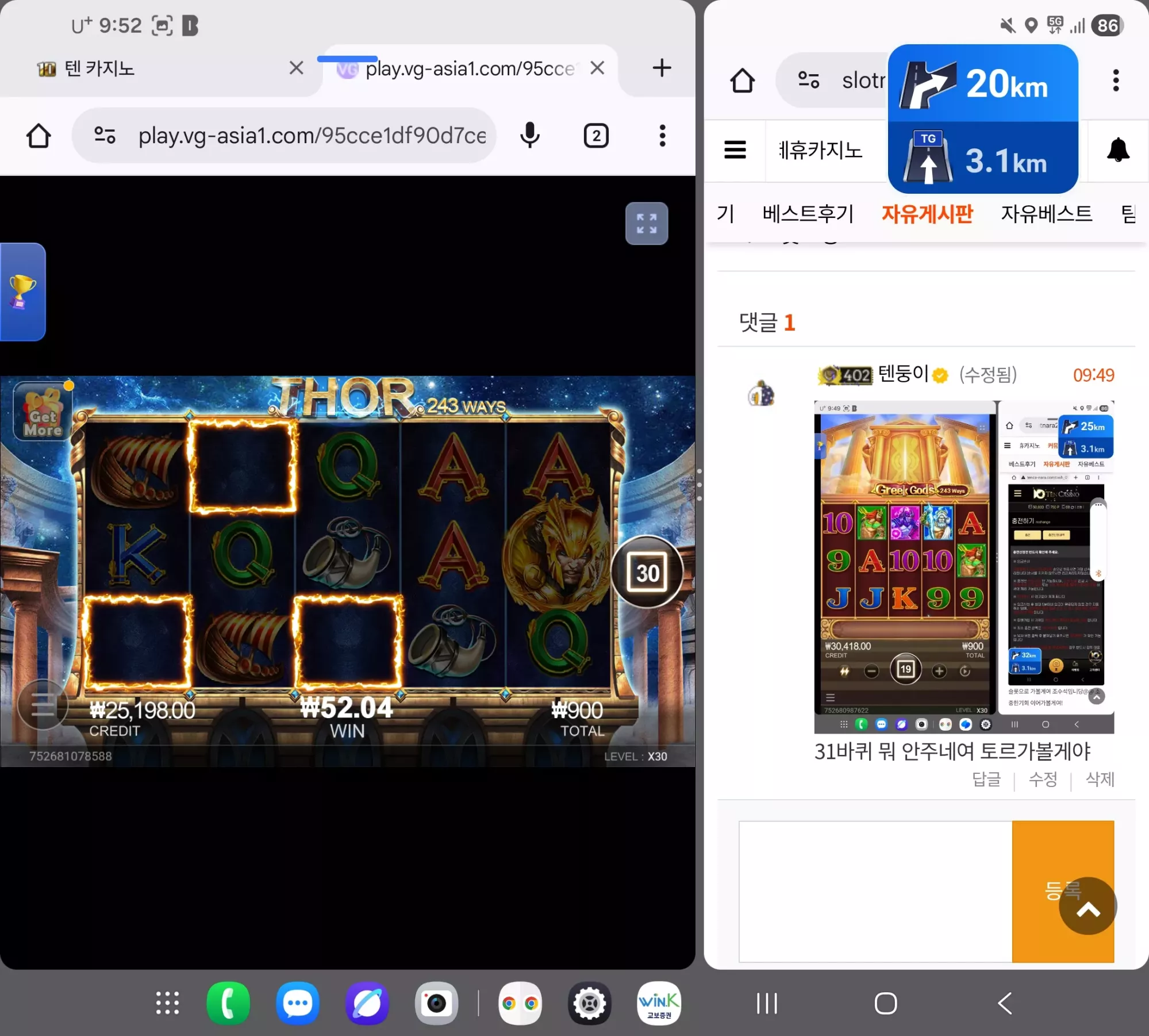Viewport: 1149px width, 1036px height.
Task: Switch to the 베스트후기 tab
Action: click(808, 214)
